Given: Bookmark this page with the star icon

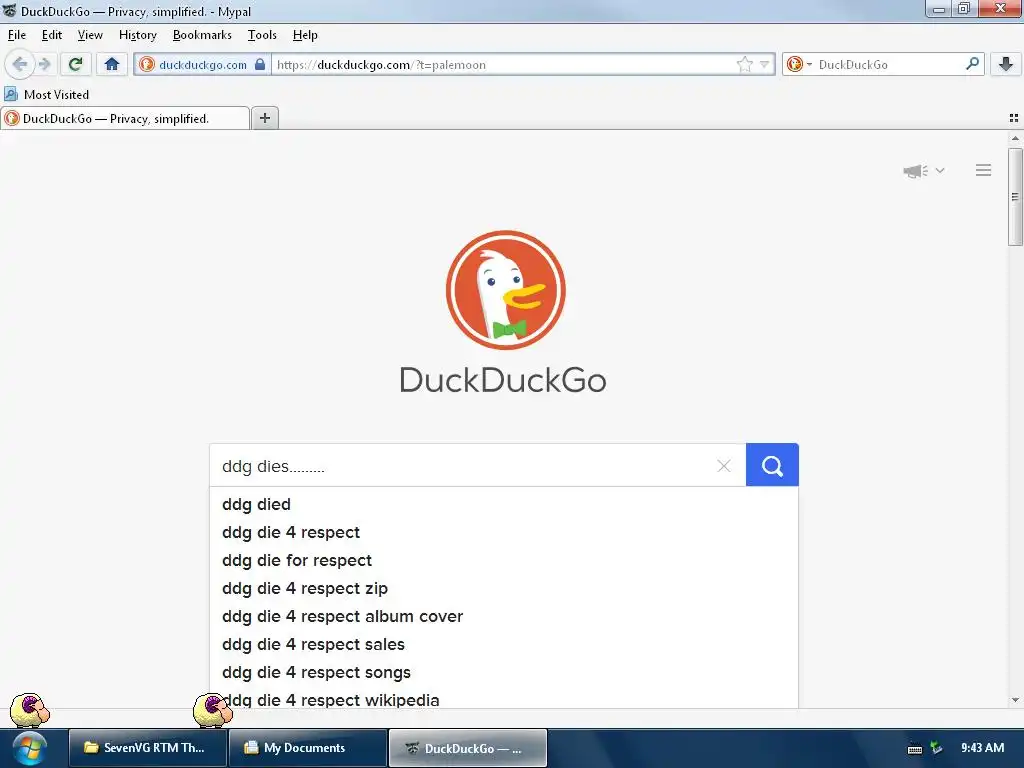Looking at the screenshot, I should 744,64.
